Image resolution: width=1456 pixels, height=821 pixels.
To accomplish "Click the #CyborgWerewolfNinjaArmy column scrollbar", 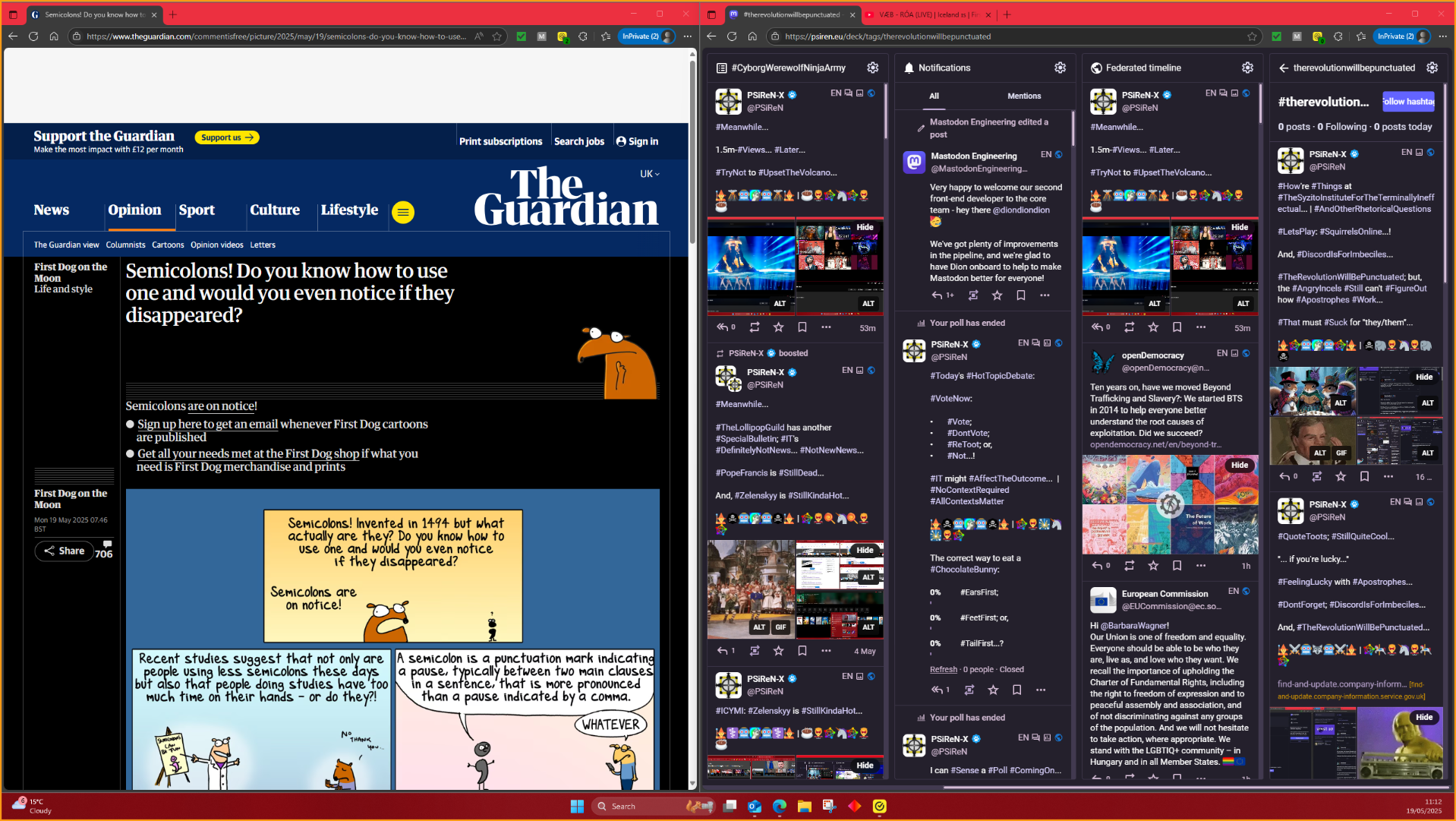I will coord(886,111).
